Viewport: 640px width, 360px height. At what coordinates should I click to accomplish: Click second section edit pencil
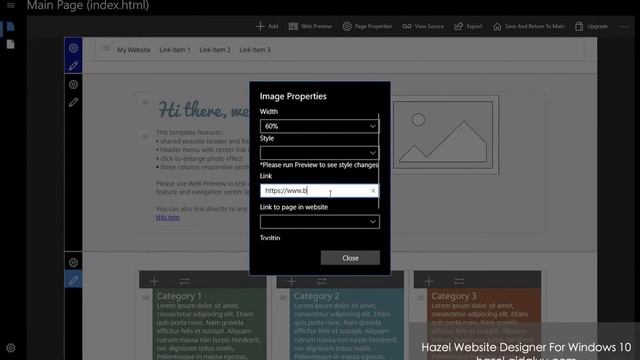click(73, 102)
